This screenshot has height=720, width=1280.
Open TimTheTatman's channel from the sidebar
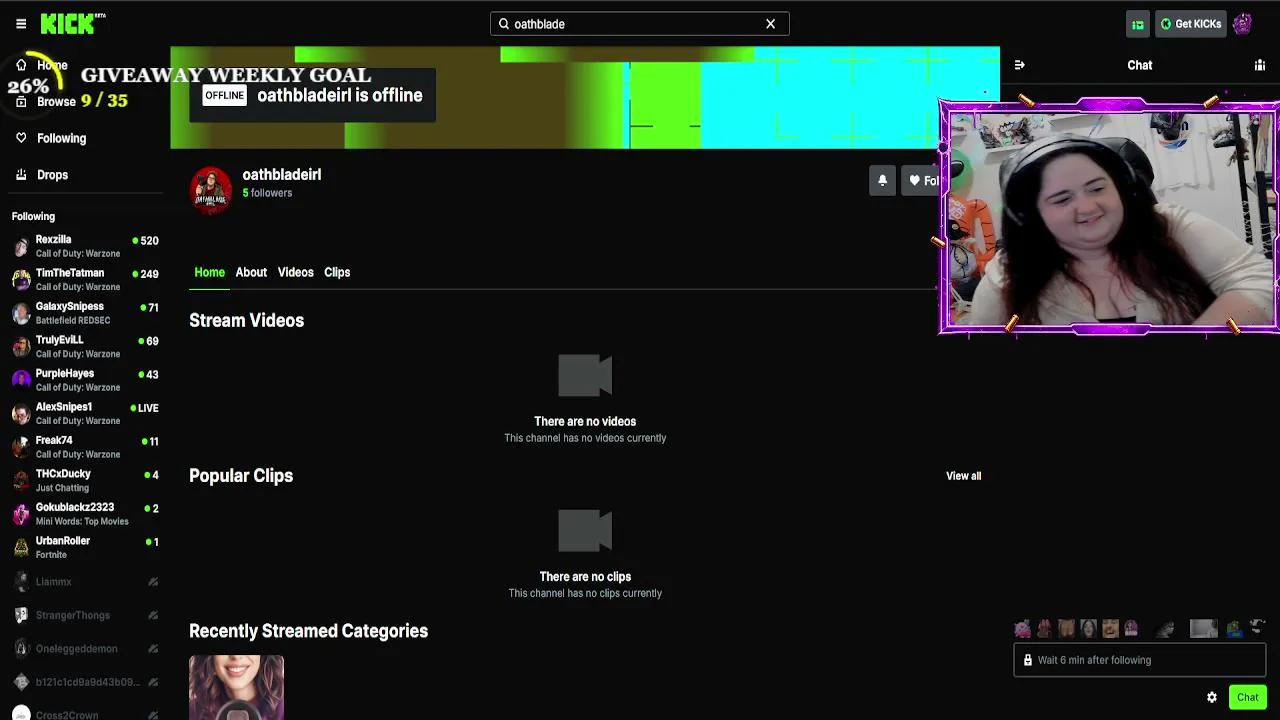[85, 280]
